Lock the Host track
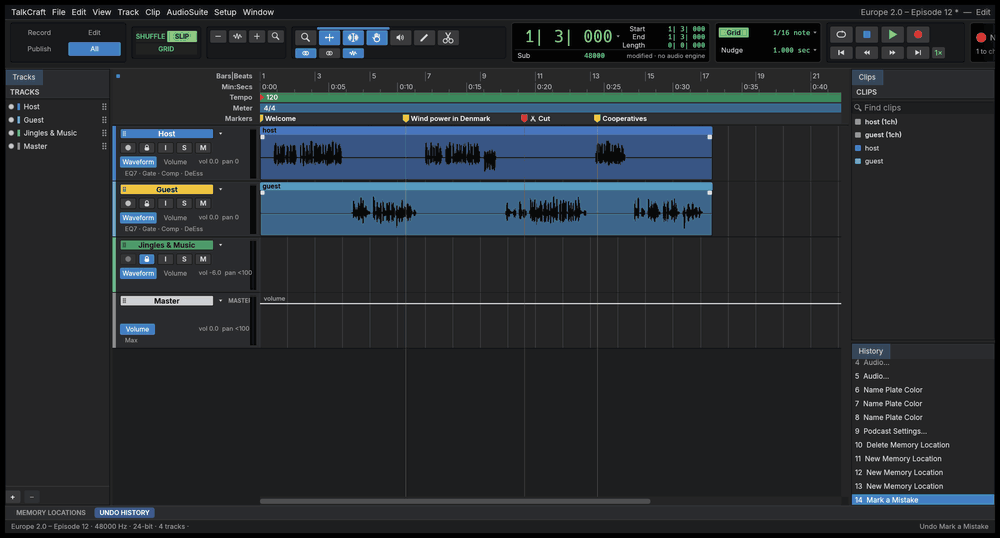Screen dimensions: 1000x538 (147, 148)
